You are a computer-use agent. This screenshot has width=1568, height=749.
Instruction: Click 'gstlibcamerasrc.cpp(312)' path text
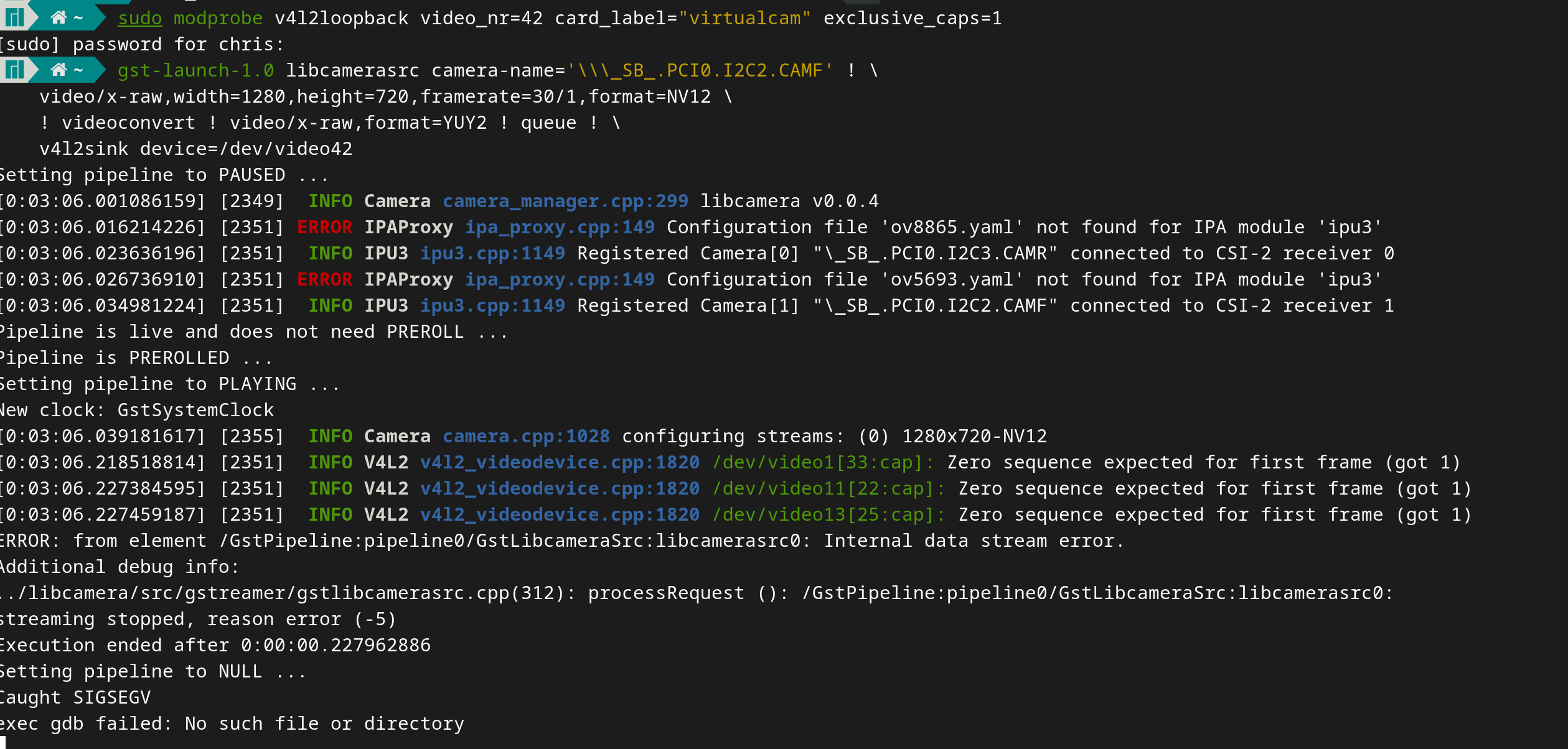(436, 593)
